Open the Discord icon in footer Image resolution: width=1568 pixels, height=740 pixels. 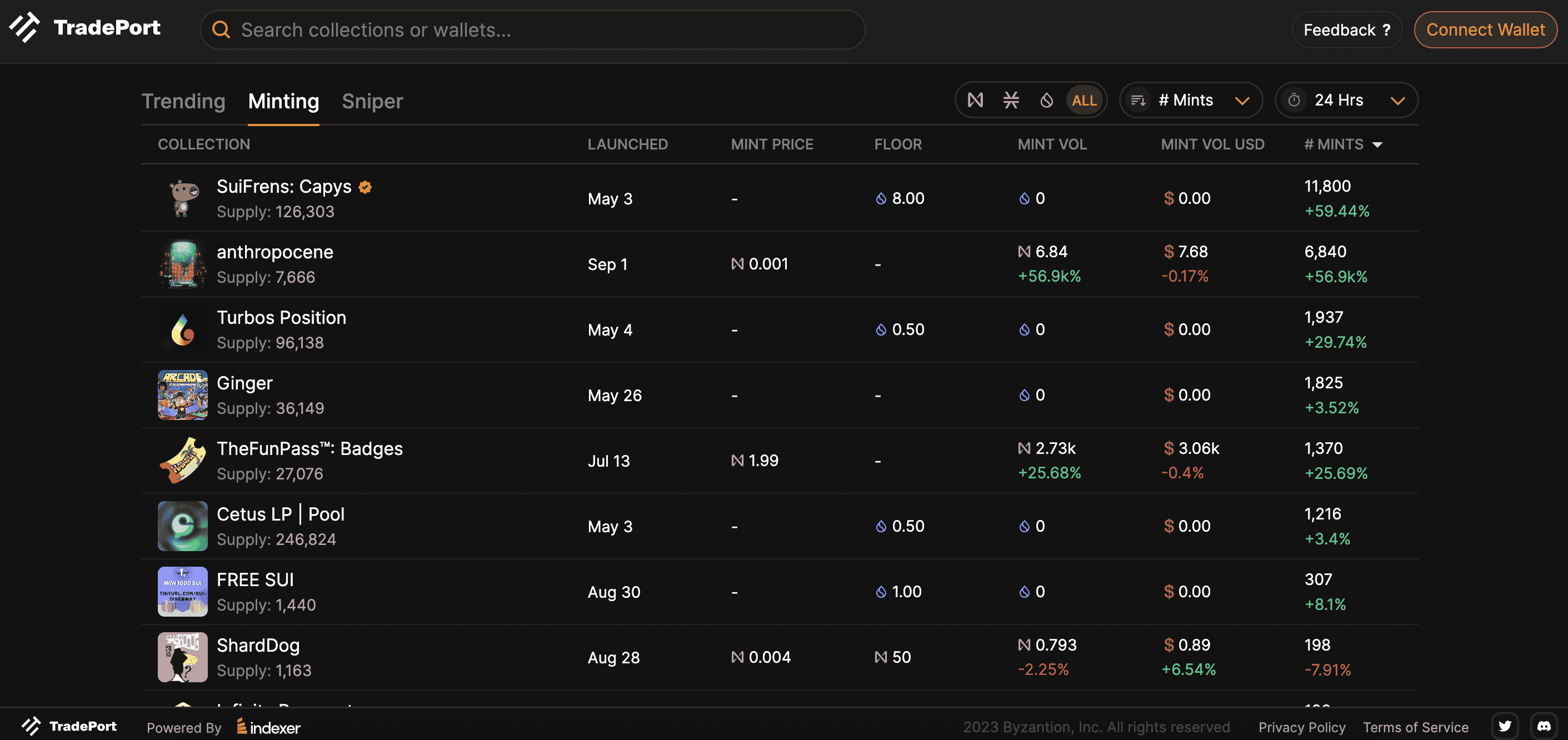1544,726
